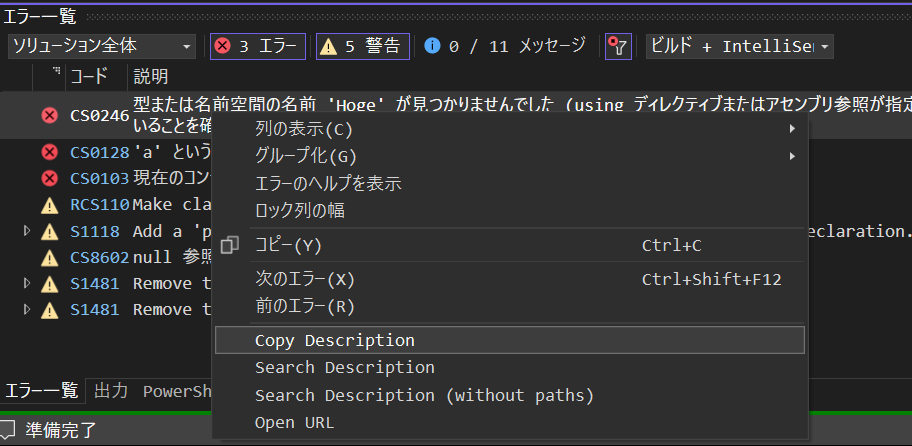Open the ソリューション全体 scope dropdown

(102, 47)
